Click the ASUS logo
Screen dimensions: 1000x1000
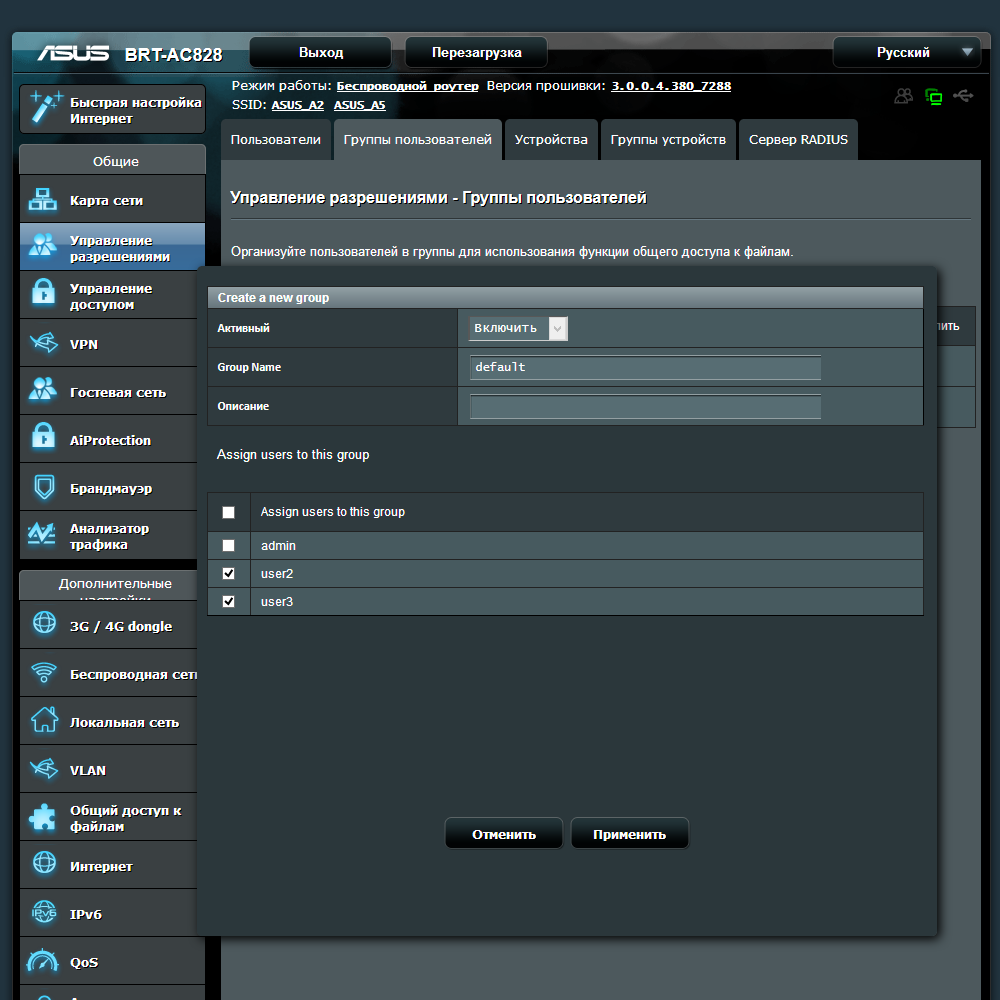pyautogui.click(x=73, y=53)
